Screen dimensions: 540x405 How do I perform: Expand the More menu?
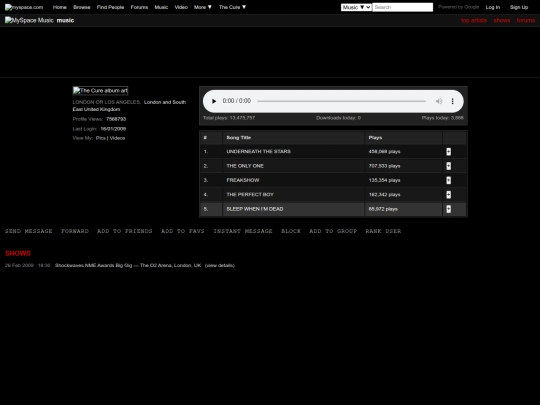202,7
